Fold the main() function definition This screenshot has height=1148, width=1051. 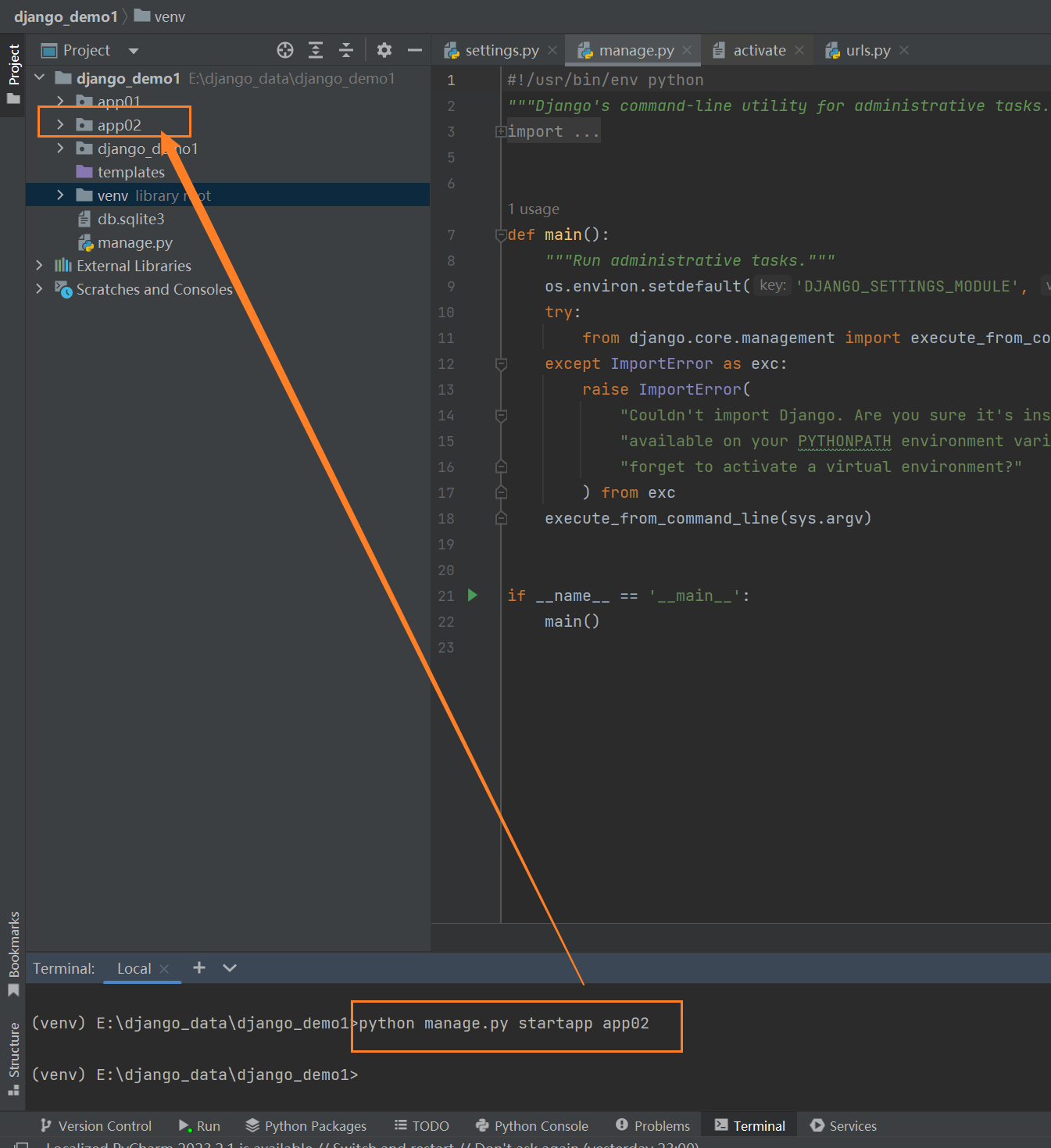point(501,234)
